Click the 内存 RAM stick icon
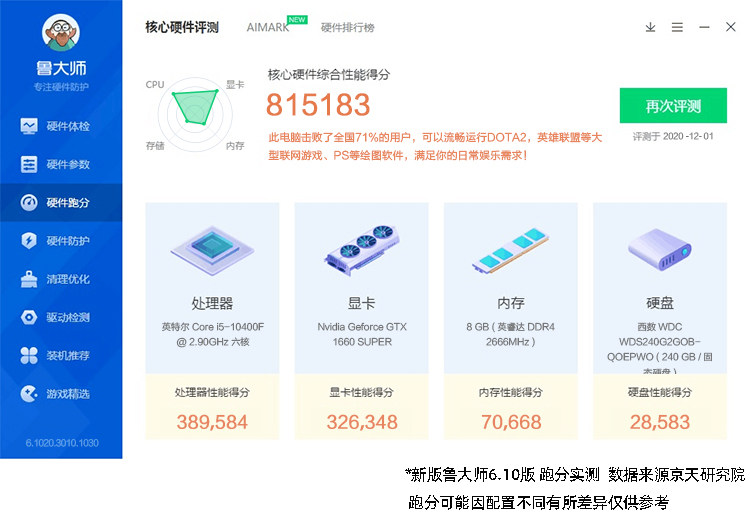Image resolution: width=750 pixels, height=515 pixels. 510,251
